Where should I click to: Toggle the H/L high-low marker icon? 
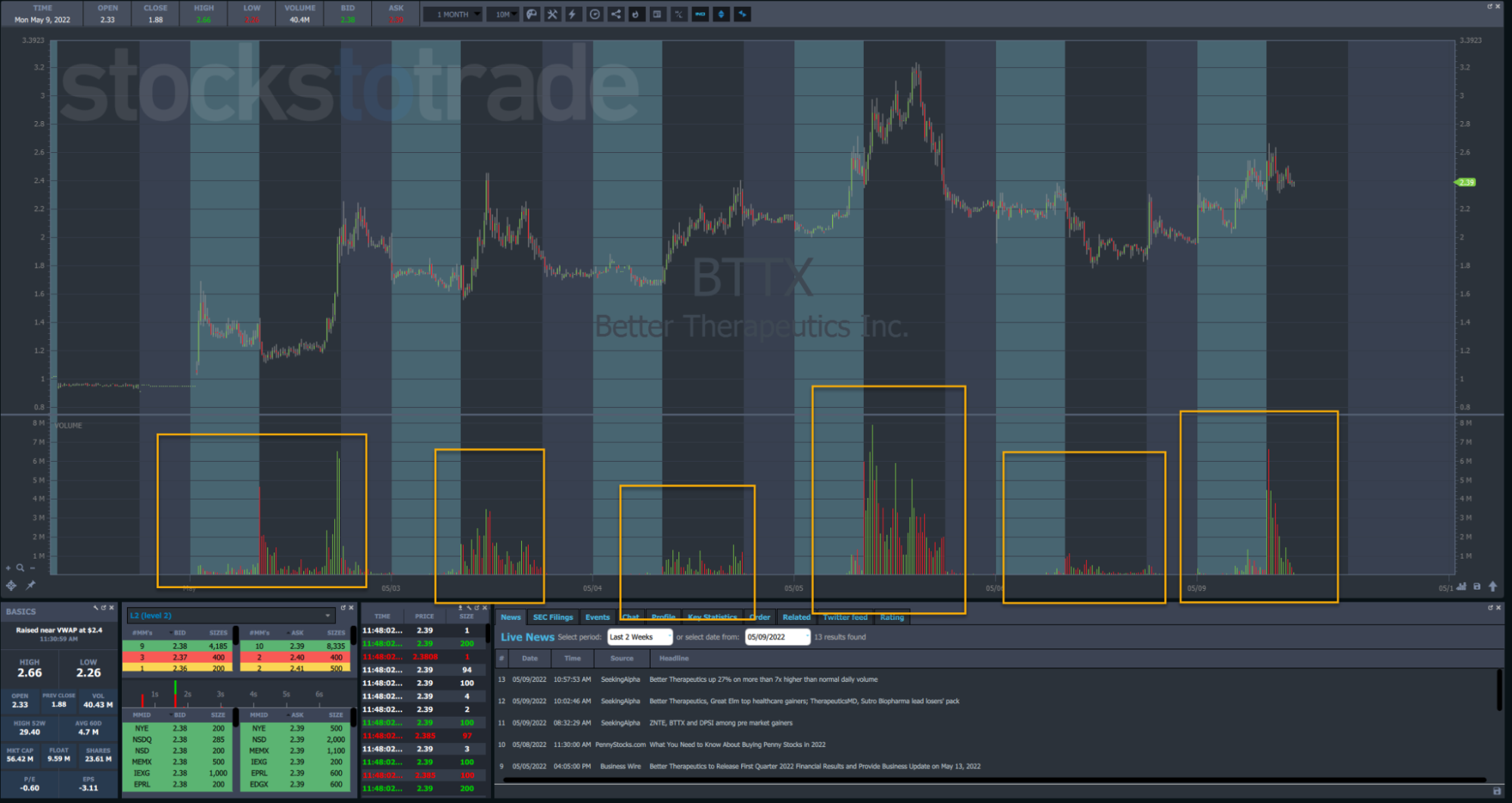tap(678, 14)
